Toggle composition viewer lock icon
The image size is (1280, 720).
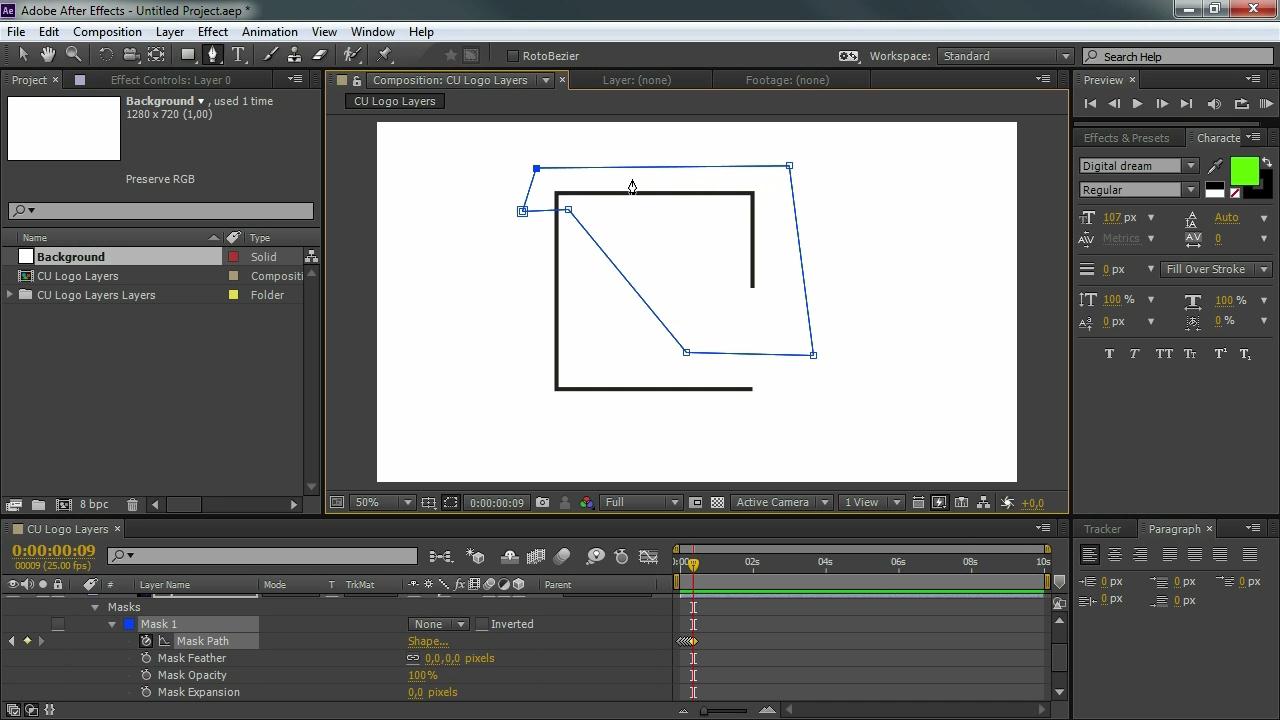point(357,80)
